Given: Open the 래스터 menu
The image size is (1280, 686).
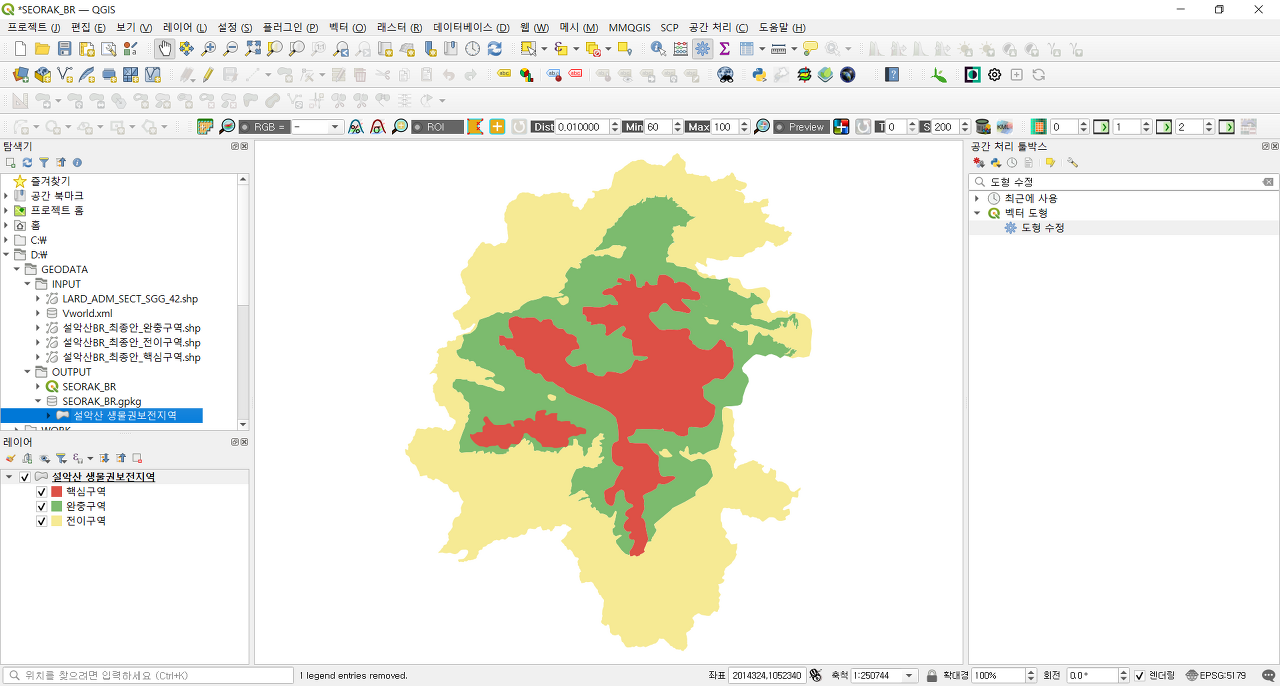Looking at the screenshot, I should coord(399,27).
